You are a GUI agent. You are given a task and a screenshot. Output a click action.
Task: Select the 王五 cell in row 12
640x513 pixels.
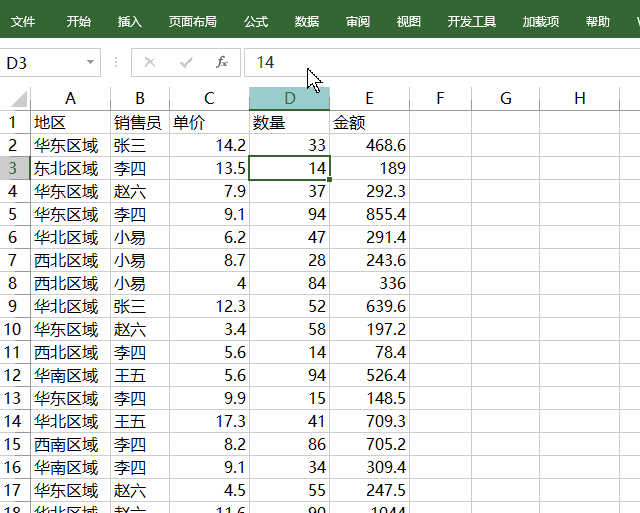pyautogui.click(x=140, y=375)
